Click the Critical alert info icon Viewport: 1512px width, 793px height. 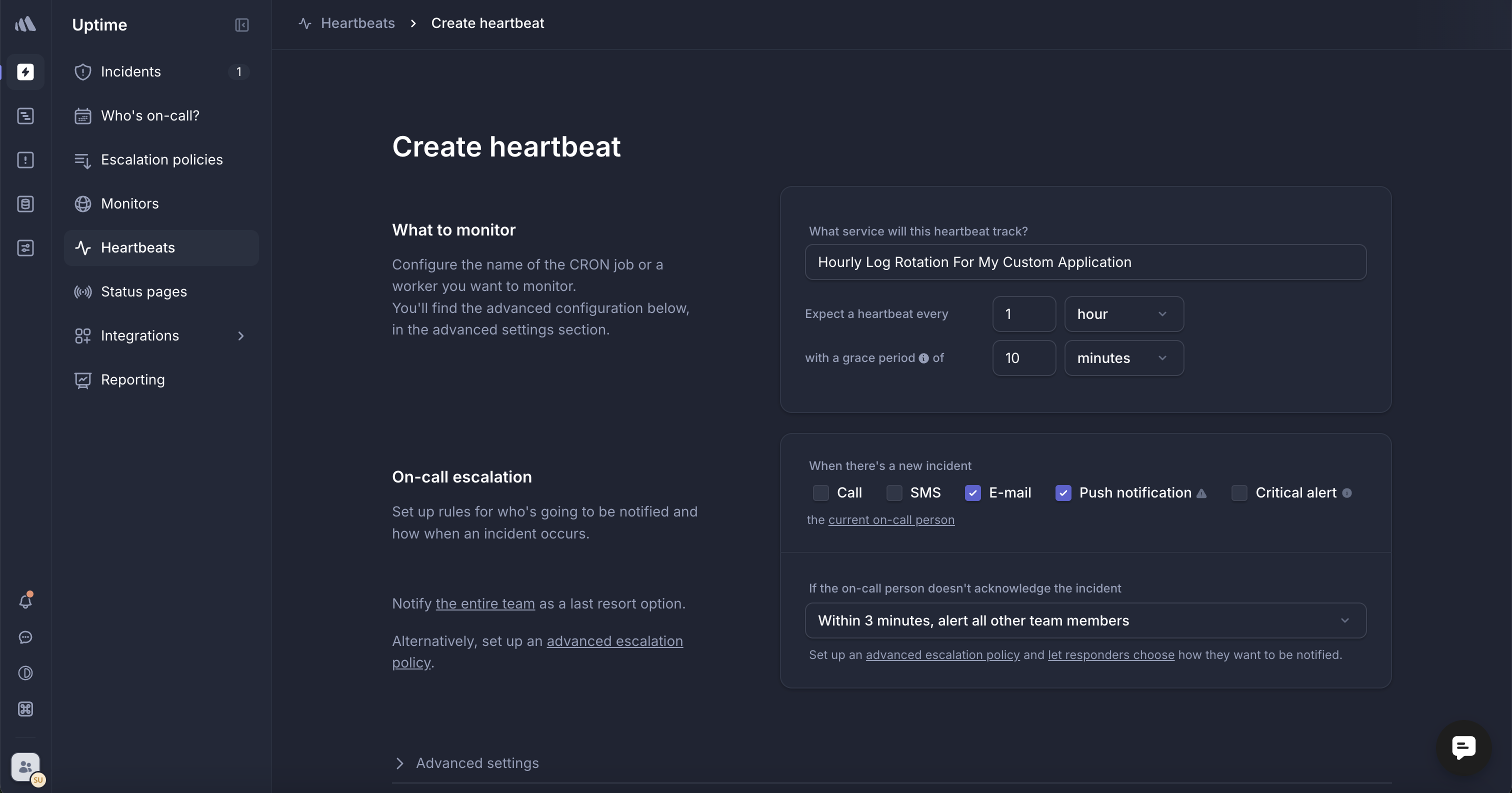pos(1347,493)
